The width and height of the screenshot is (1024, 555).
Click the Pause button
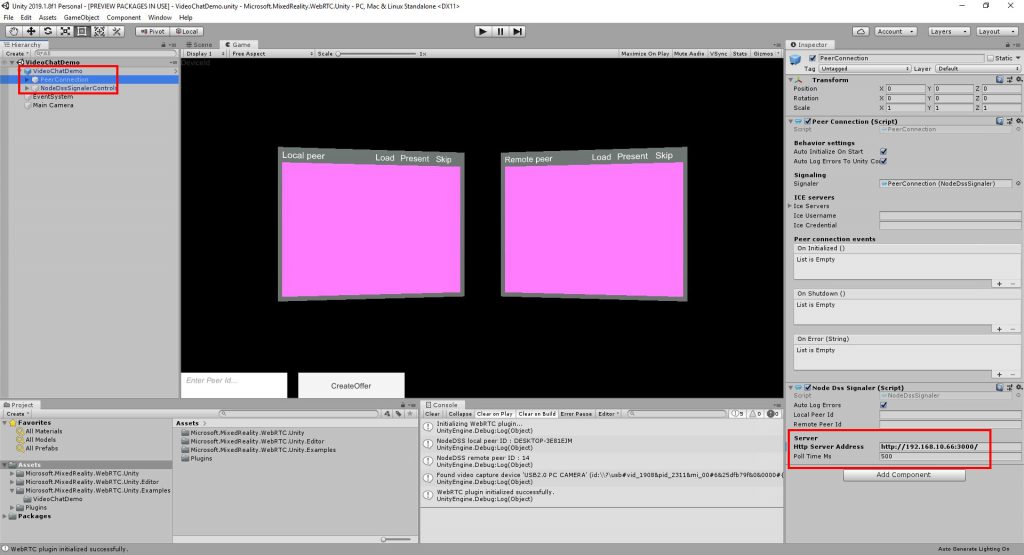[x=500, y=31]
